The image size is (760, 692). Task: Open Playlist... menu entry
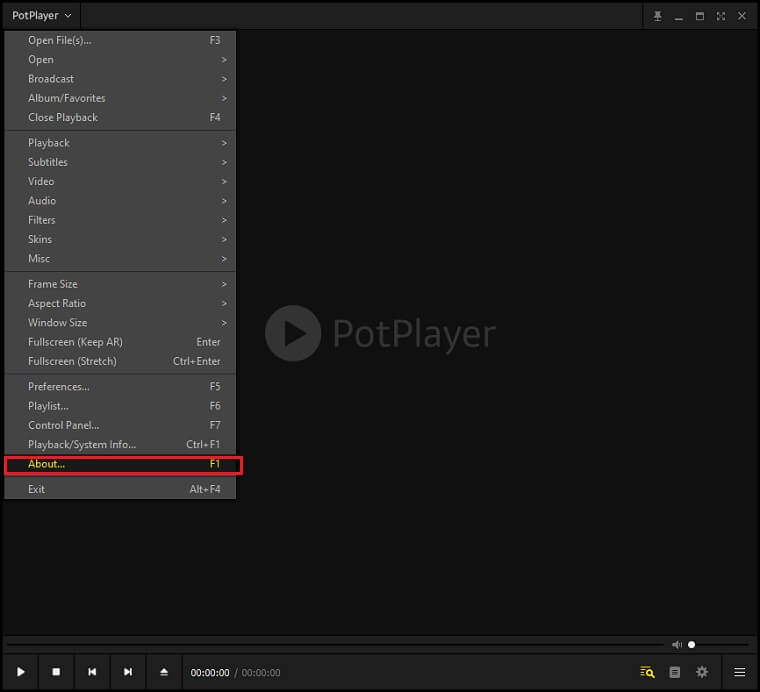click(120, 406)
